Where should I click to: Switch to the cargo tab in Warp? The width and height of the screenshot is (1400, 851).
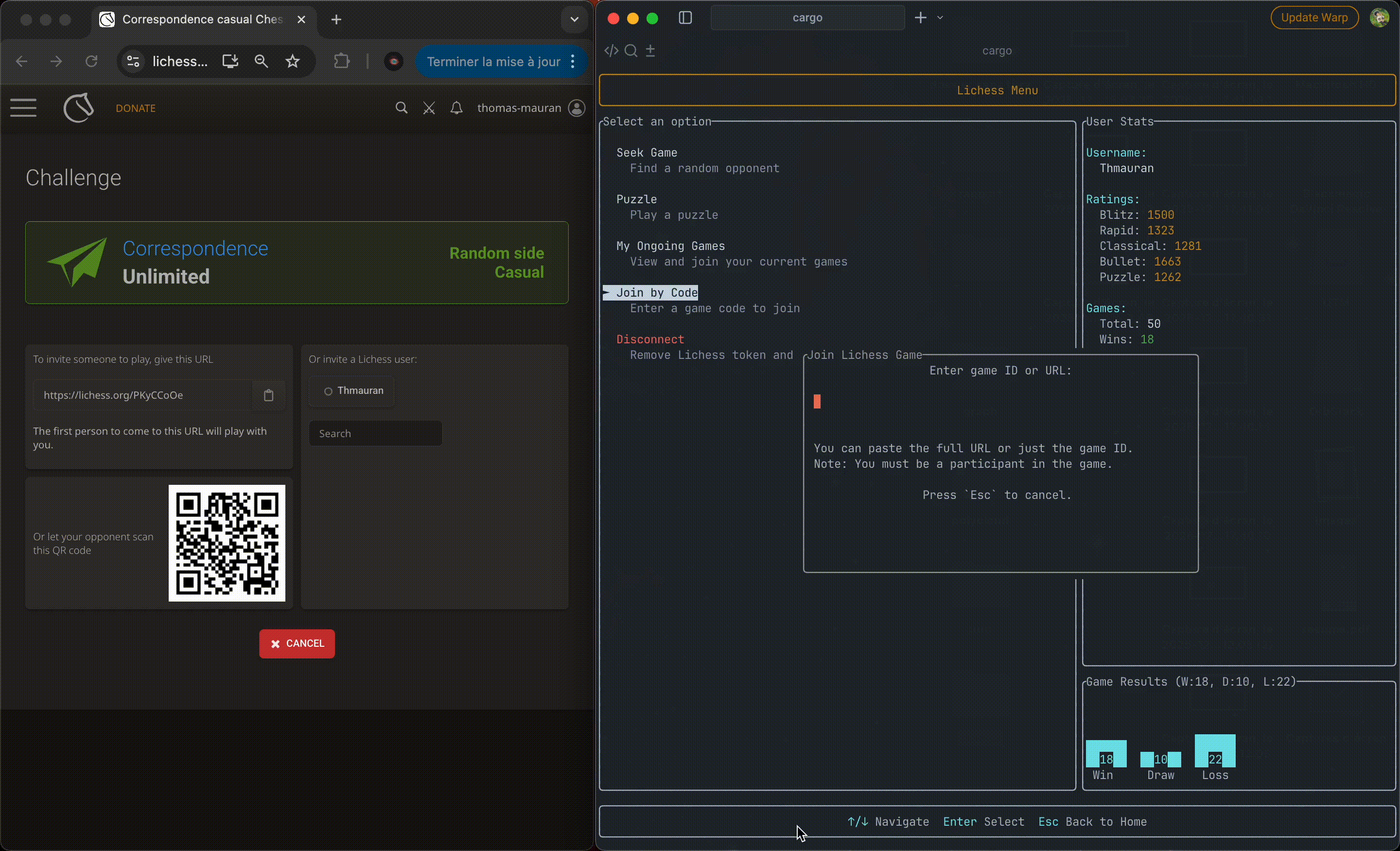807,18
